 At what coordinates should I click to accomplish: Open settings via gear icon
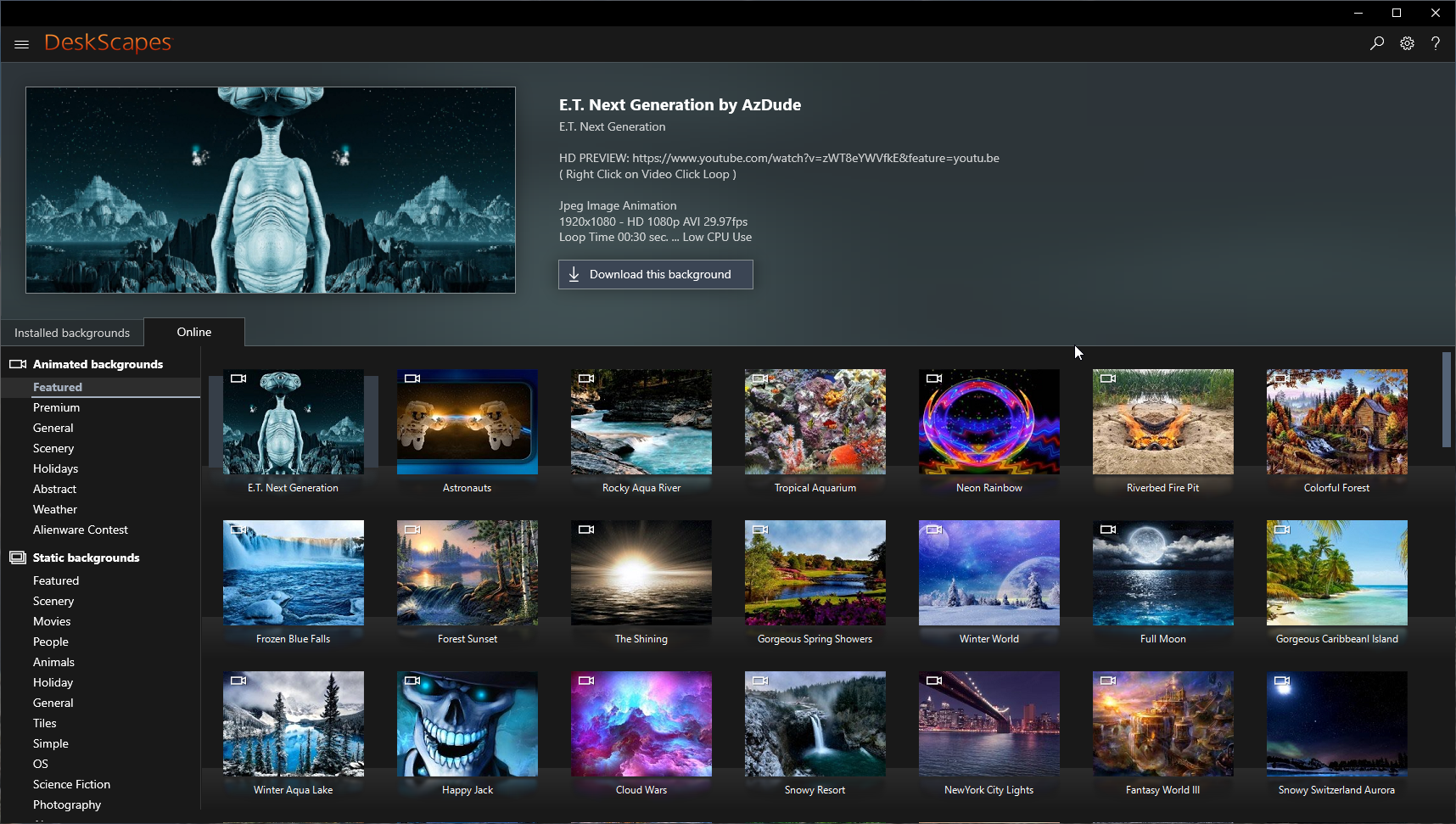[x=1407, y=43]
